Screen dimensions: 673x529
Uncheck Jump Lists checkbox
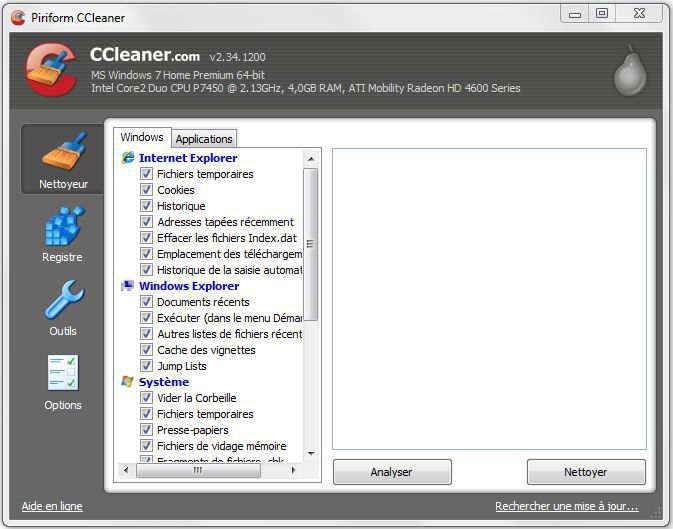pyautogui.click(x=146, y=365)
